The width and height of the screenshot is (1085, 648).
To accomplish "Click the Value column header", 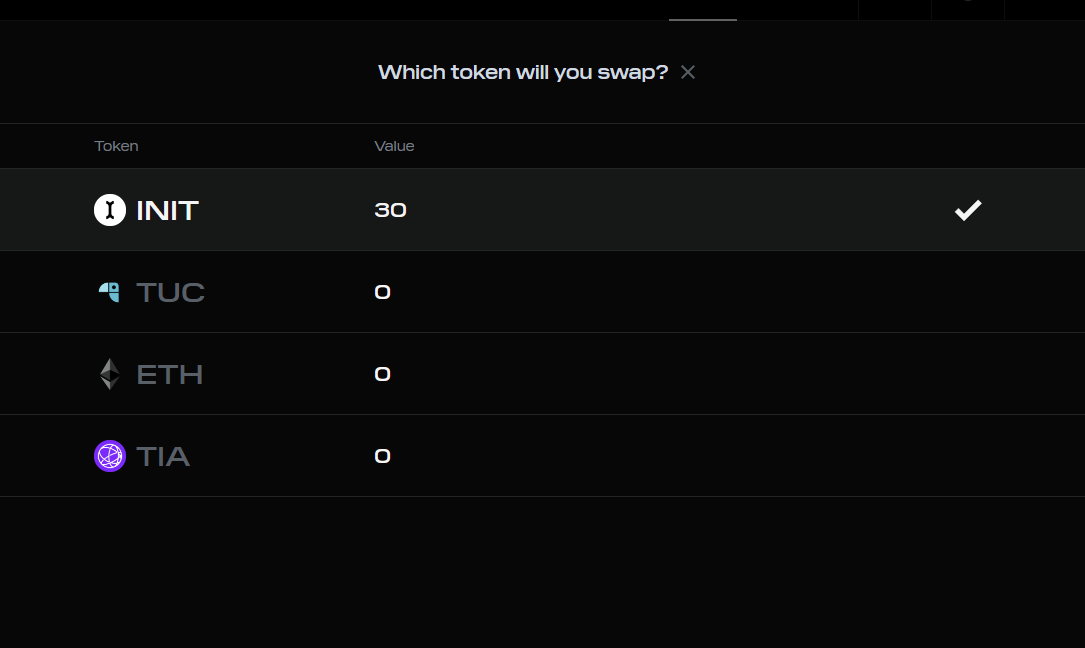I will pos(394,146).
